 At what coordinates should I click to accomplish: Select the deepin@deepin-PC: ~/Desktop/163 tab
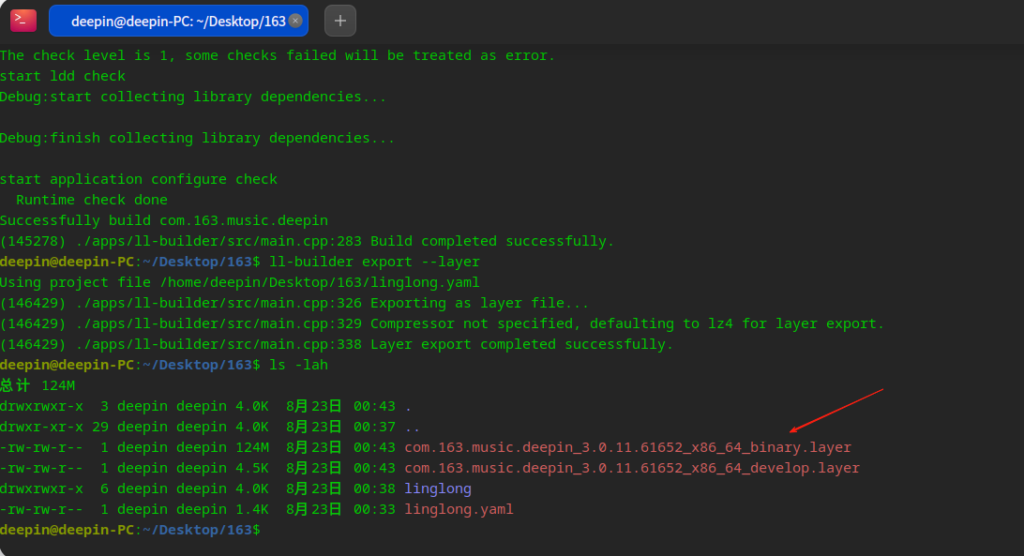(x=170, y=21)
